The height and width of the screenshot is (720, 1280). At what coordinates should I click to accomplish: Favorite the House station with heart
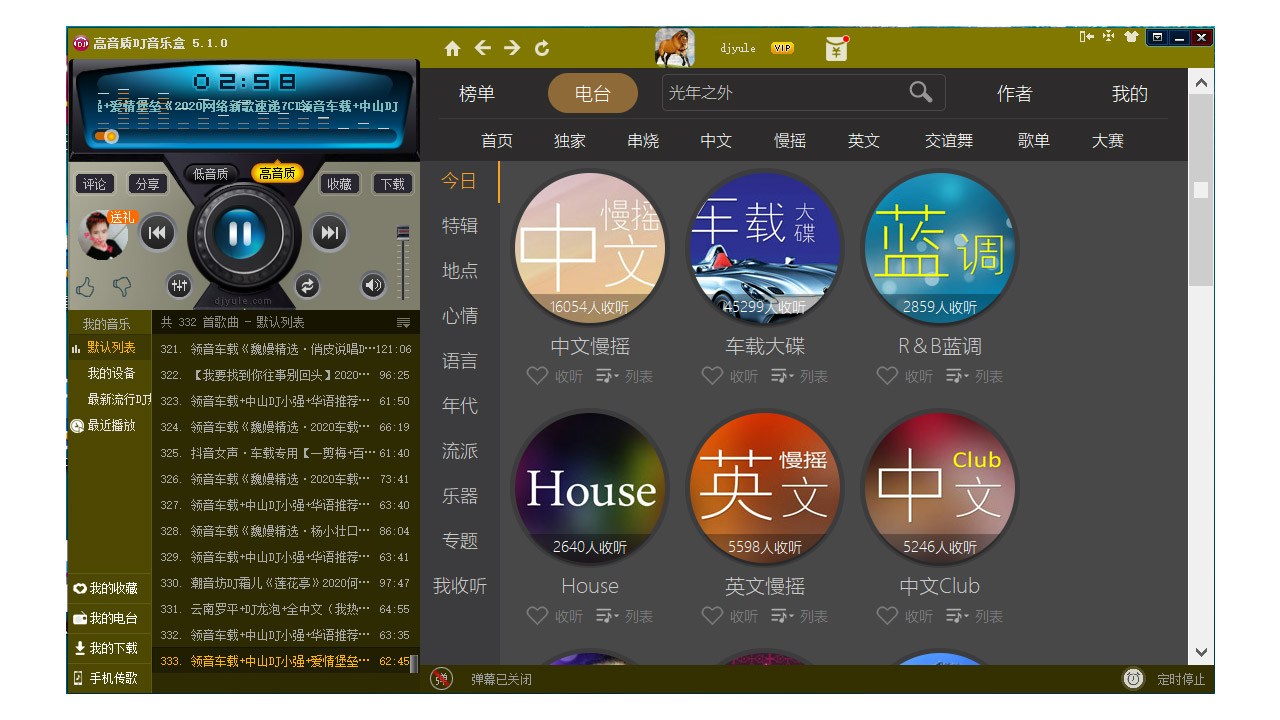(537, 616)
